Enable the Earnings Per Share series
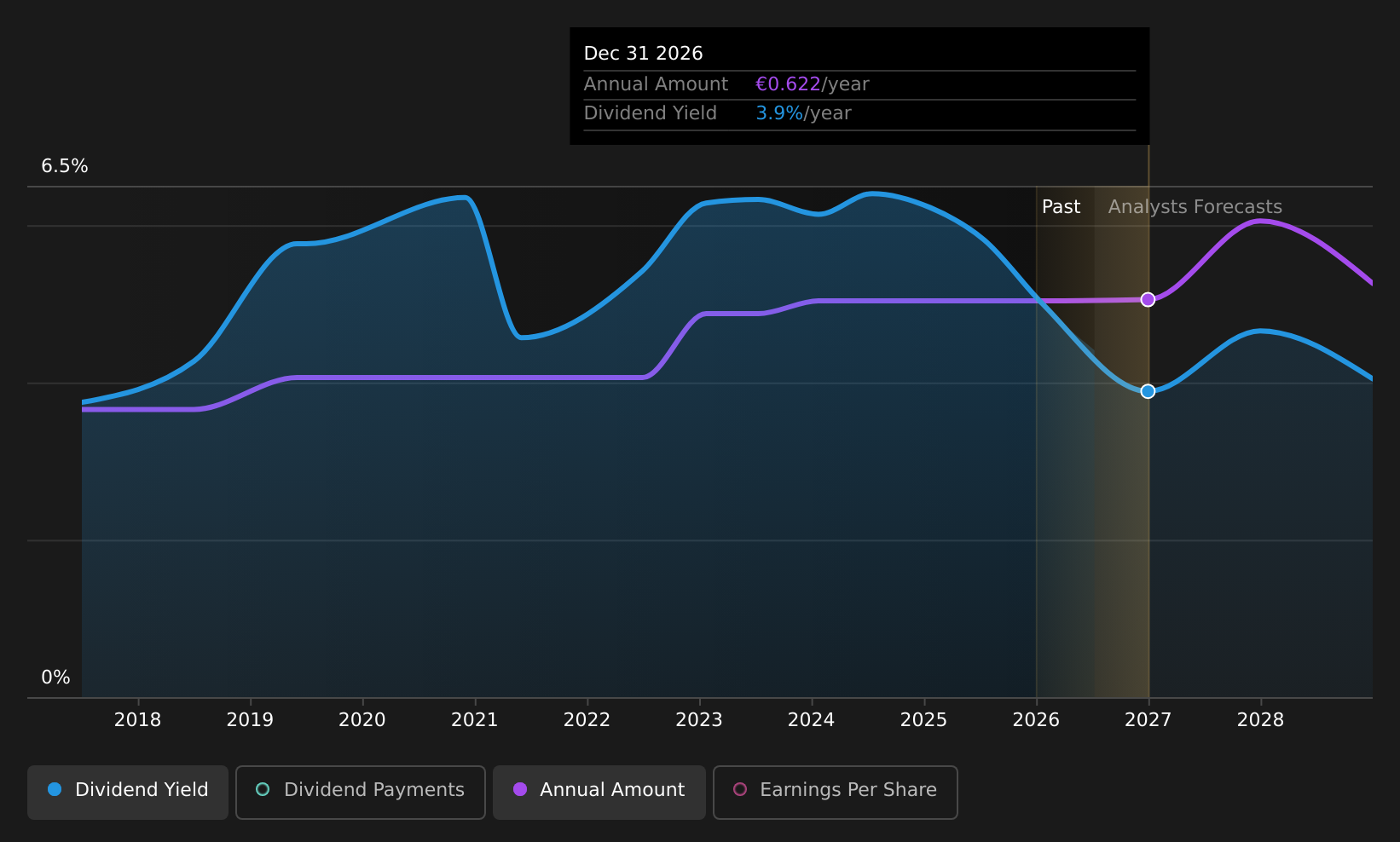The height and width of the screenshot is (842, 1400). point(836,792)
